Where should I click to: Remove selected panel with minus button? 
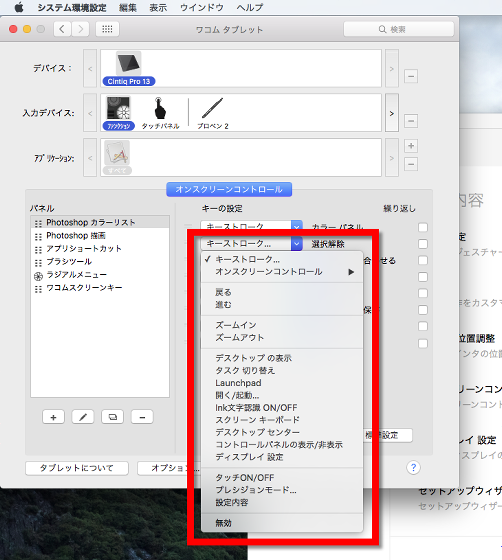[142, 417]
